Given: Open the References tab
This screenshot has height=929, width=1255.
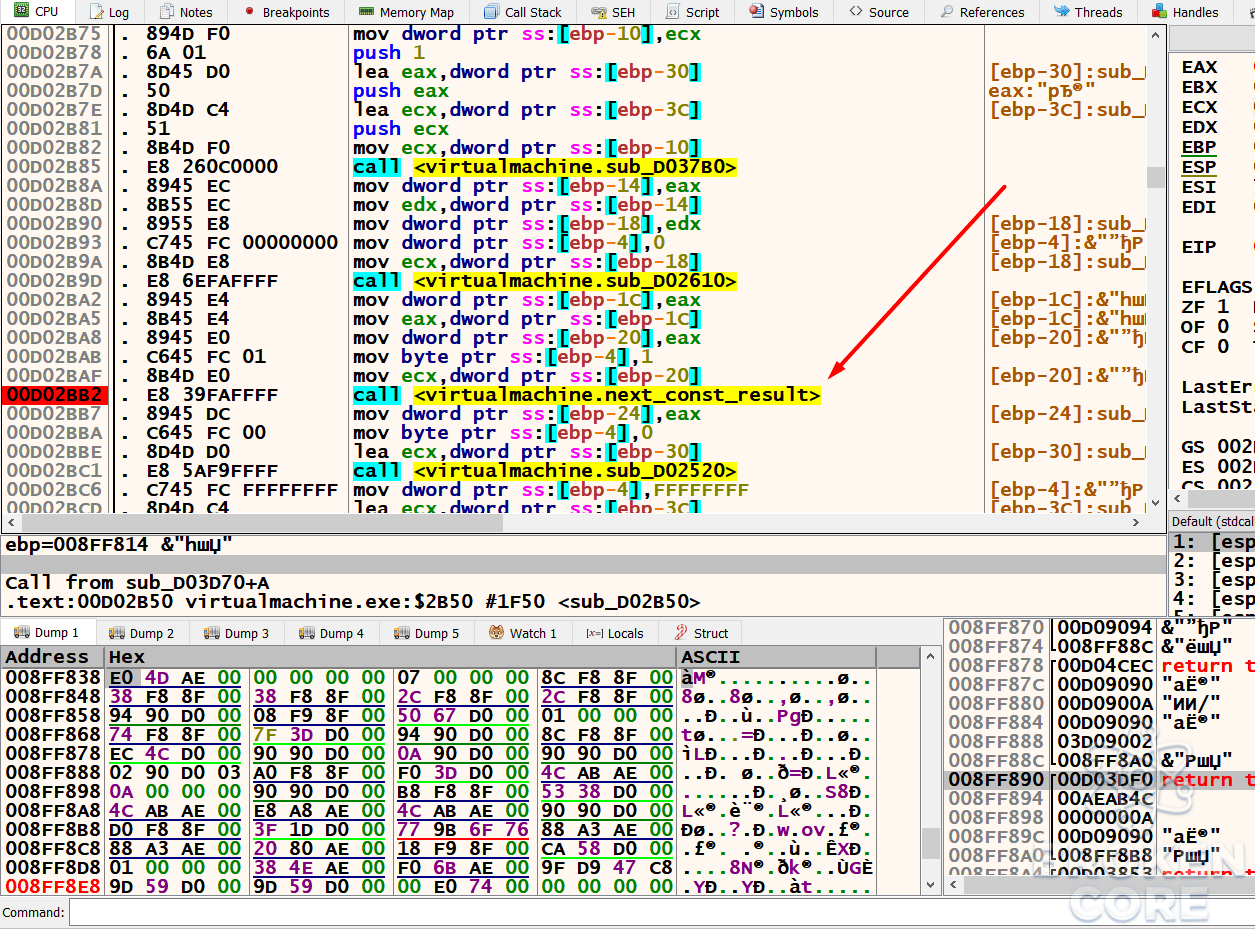Looking at the screenshot, I should pos(982,12).
